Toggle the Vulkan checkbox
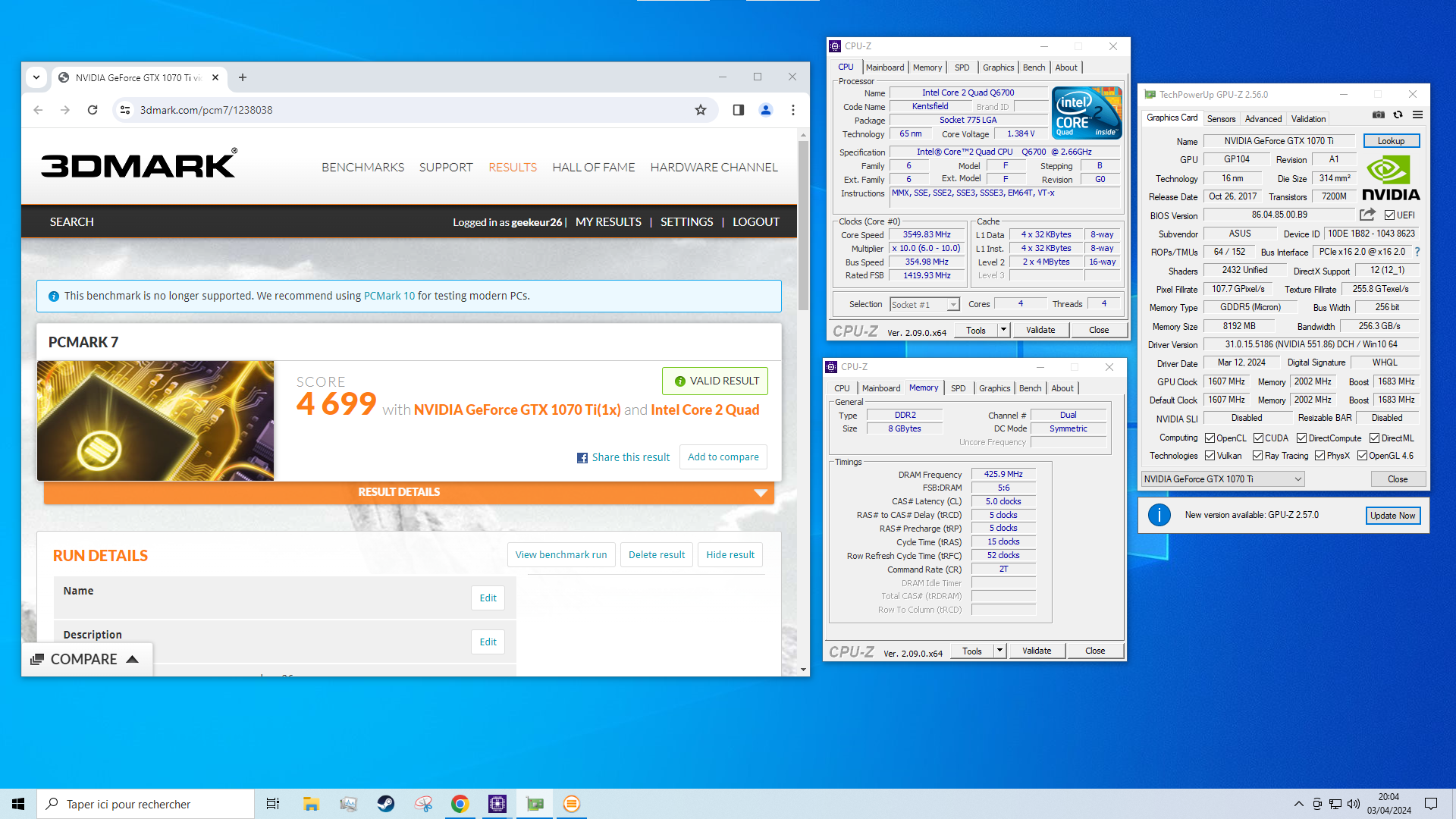This screenshot has height=819, width=1456. (1210, 456)
